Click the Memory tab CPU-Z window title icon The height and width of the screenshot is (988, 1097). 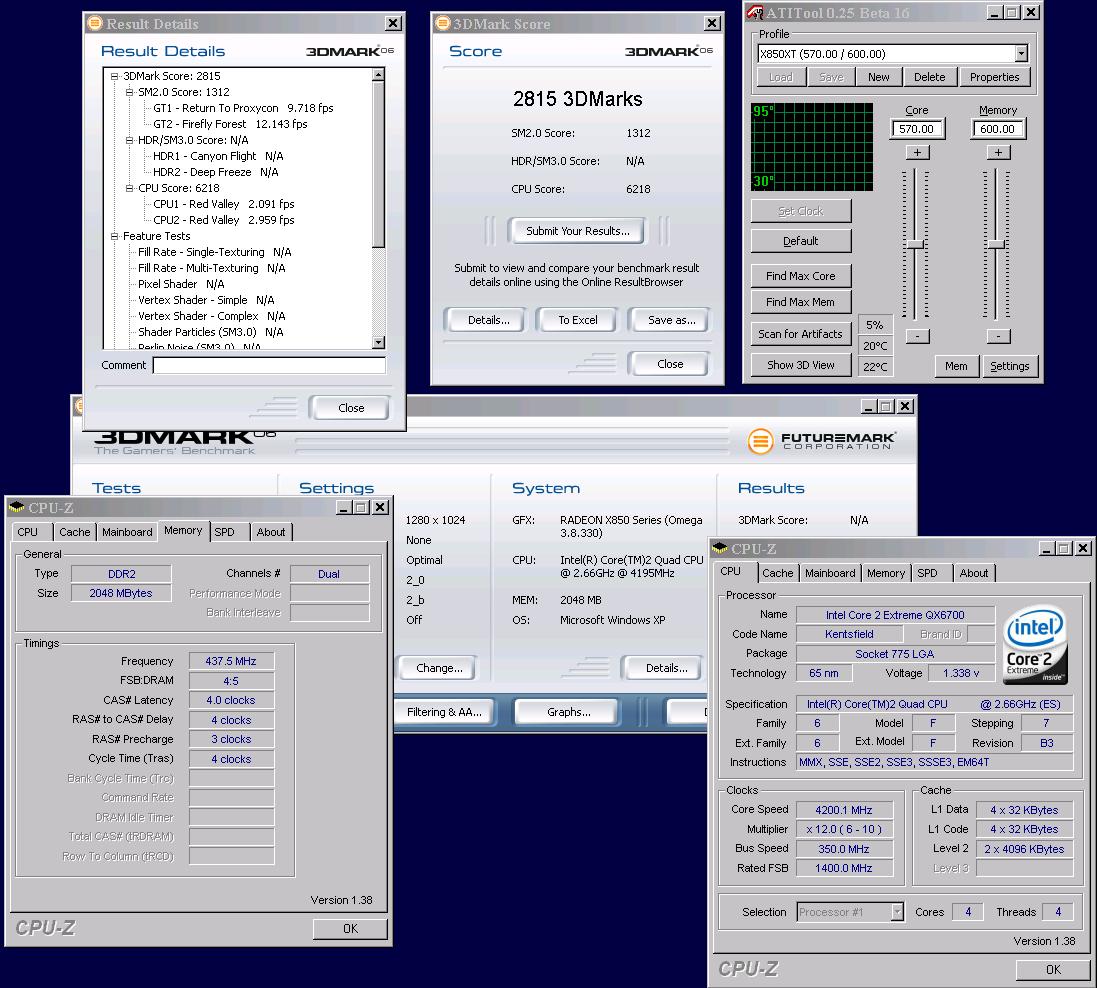pos(17,507)
